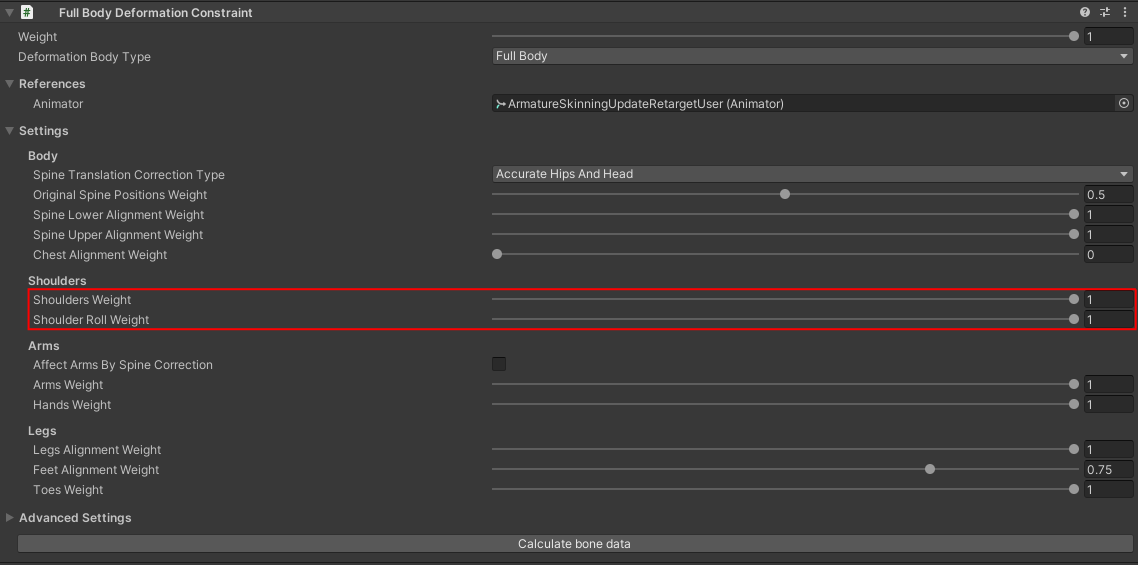The width and height of the screenshot is (1138, 565).
Task: Click the Chest Alignment Weight label
Action: [100, 255]
